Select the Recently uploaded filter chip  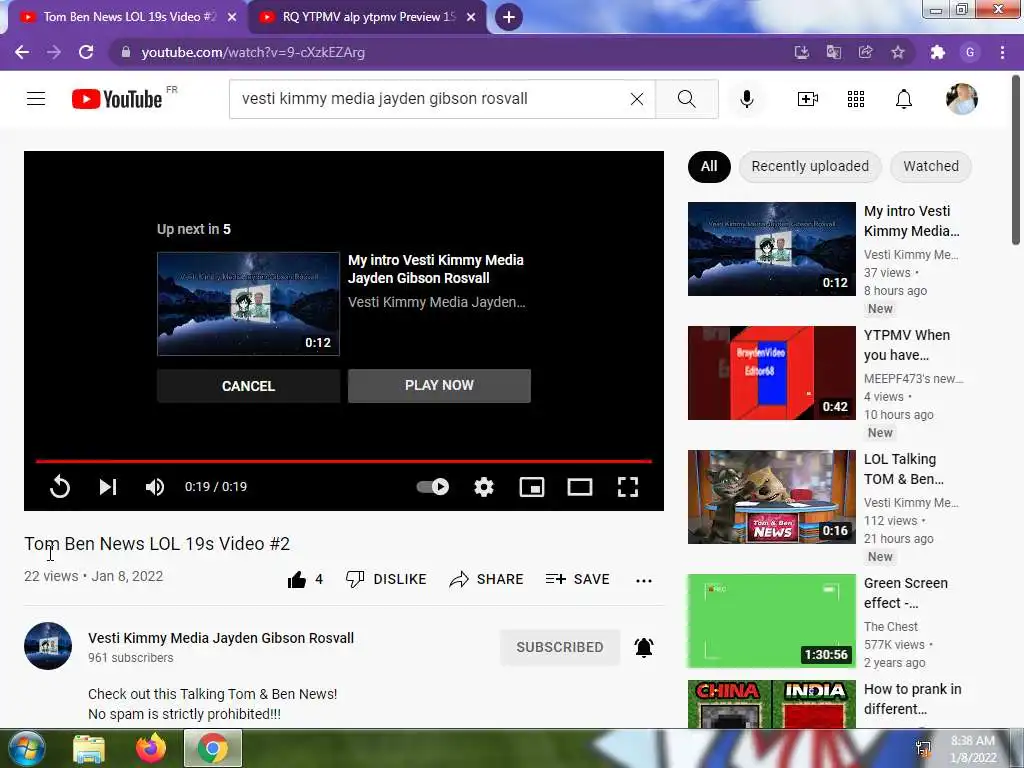pos(810,167)
